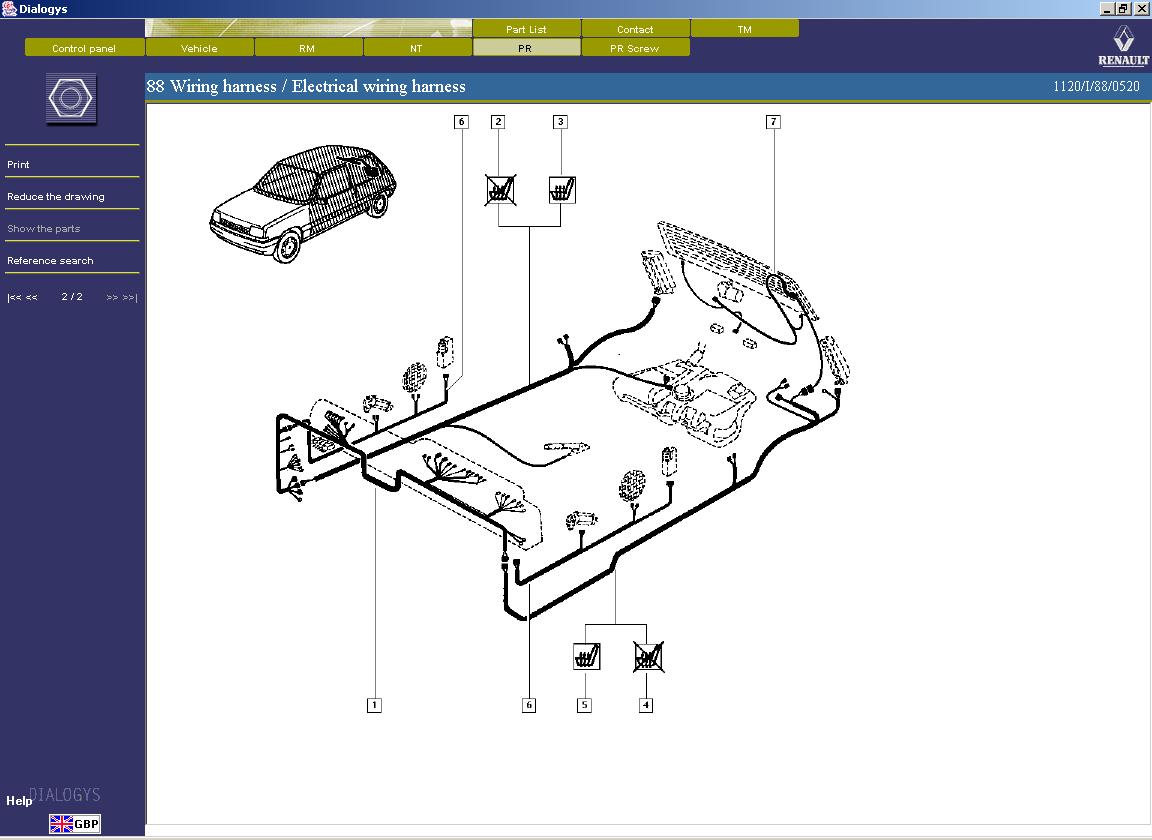
Task: Click the Renault logo
Action: tap(1123, 46)
